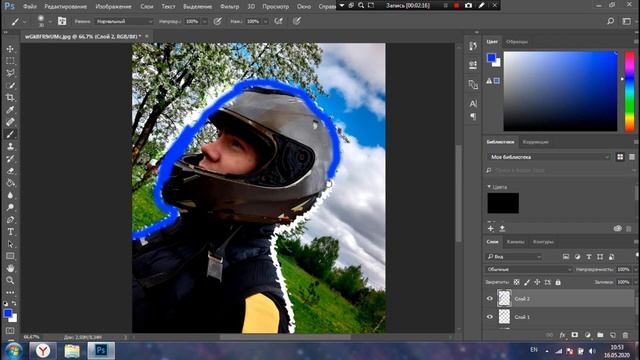
Task: Select the Eraser tool
Action: (x=10, y=171)
